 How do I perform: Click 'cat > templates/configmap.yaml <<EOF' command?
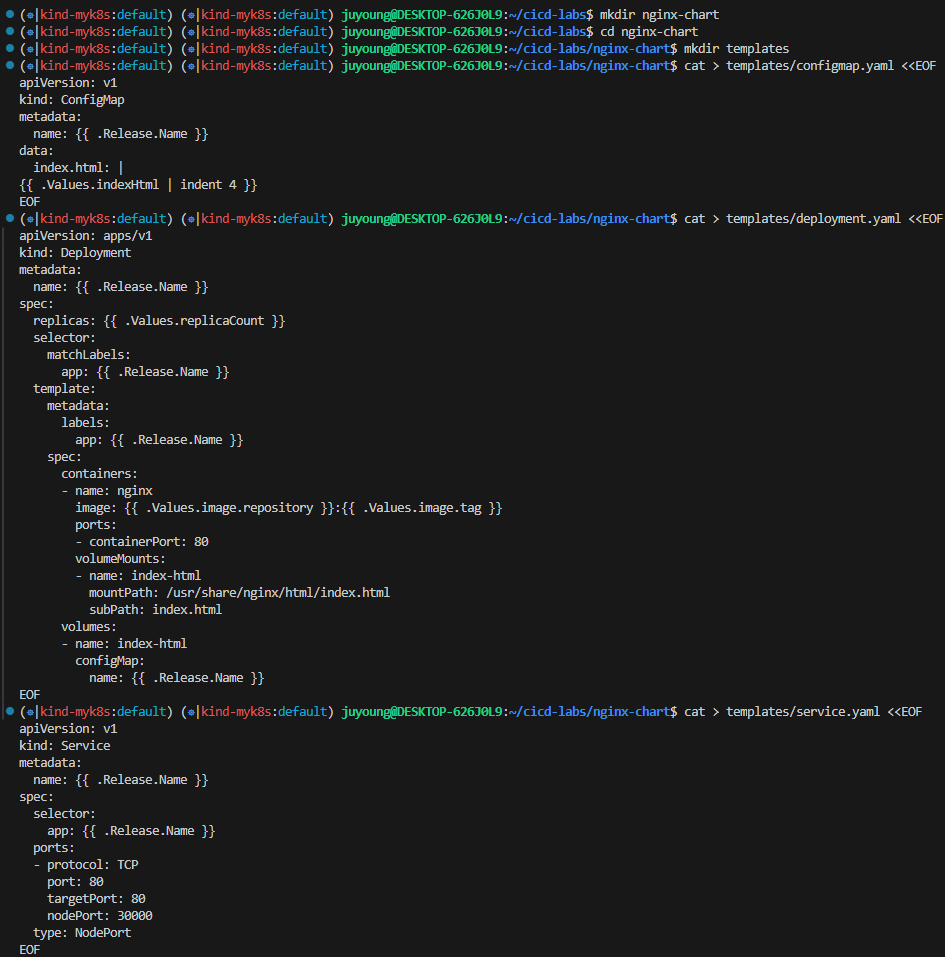tap(810, 66)
